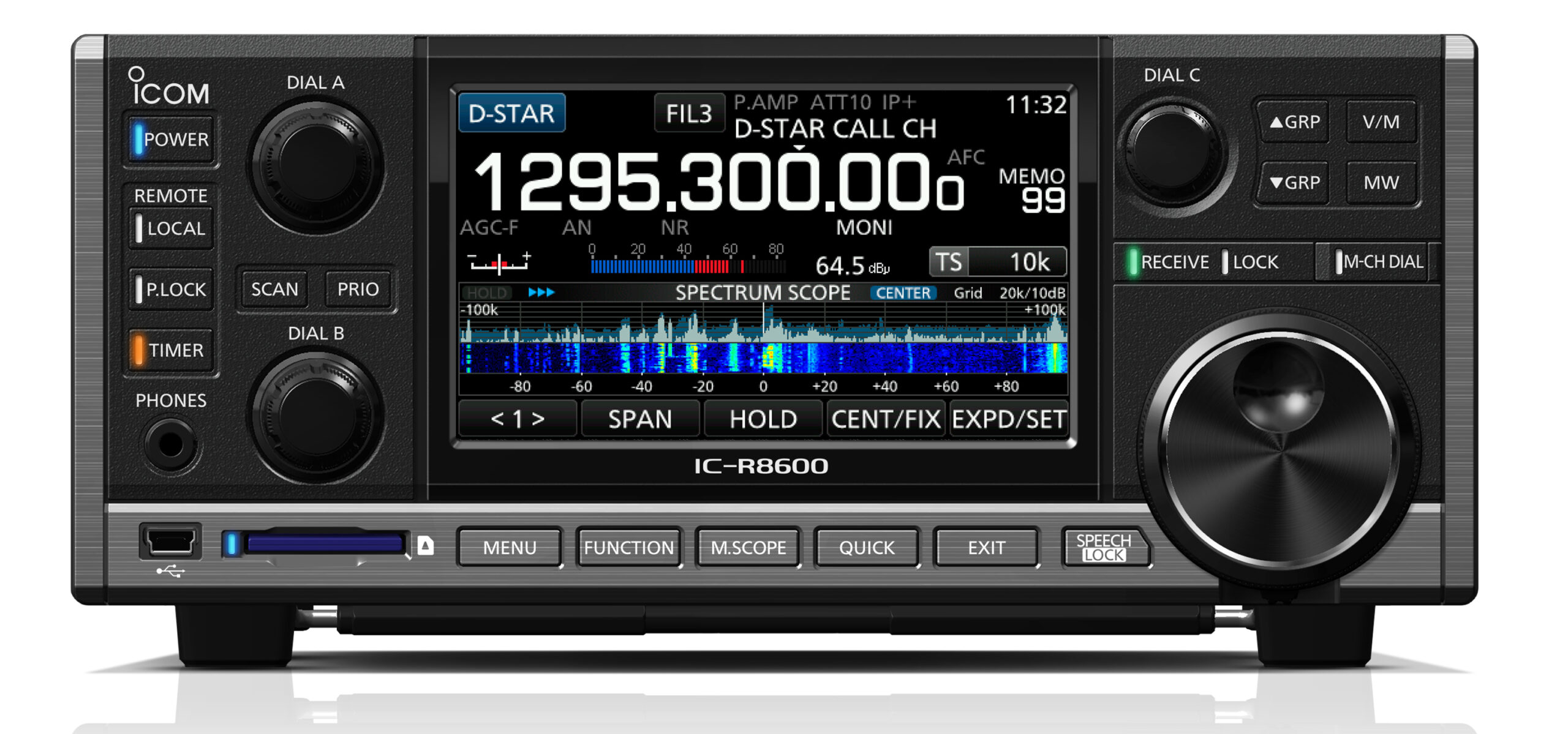Open the M.SCOPE mini scope
Screen dimensions: 1568x734
[x=748, y=547]
